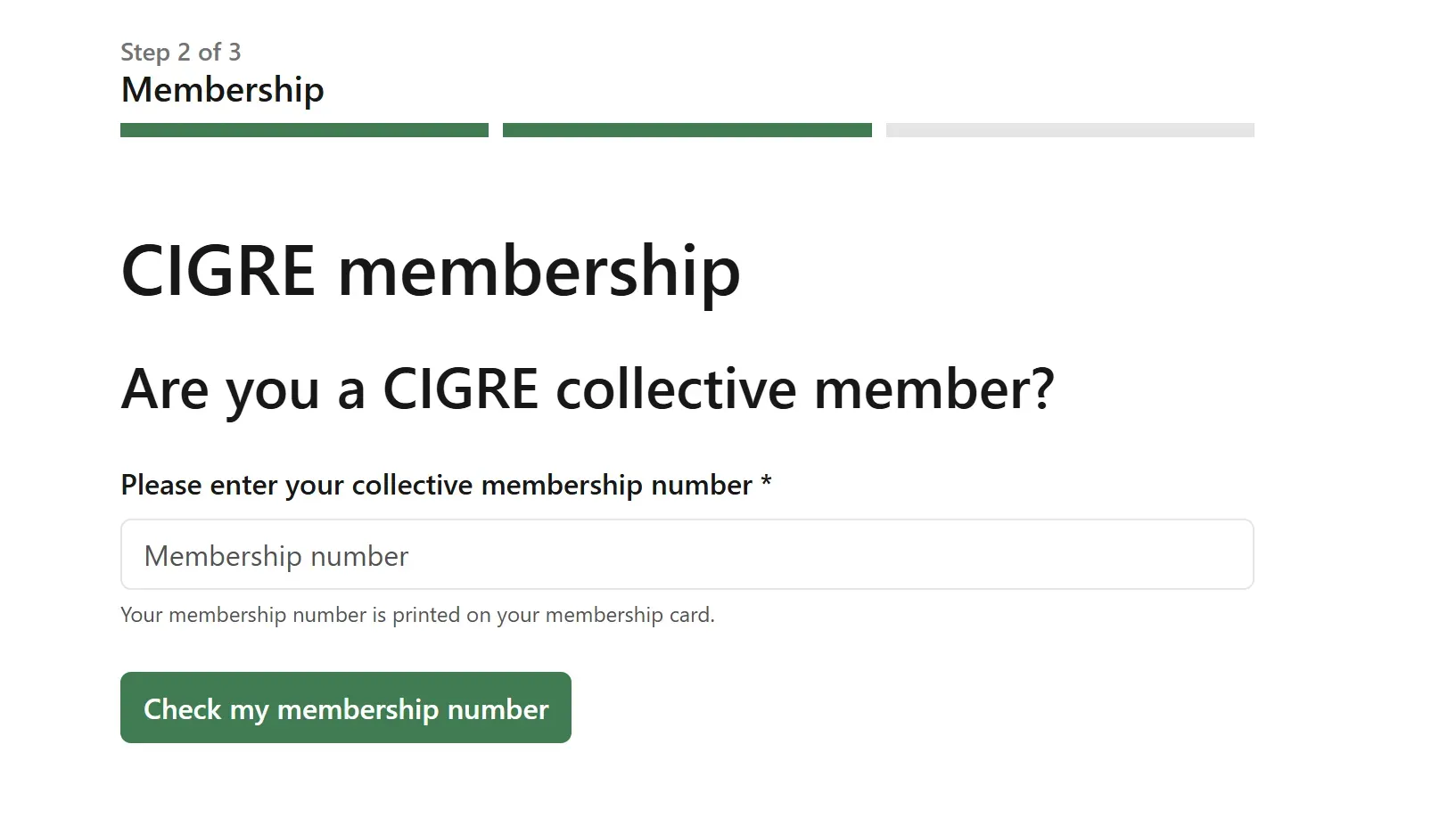
Task: Click the membership card hint text
Action: [417, 615]
